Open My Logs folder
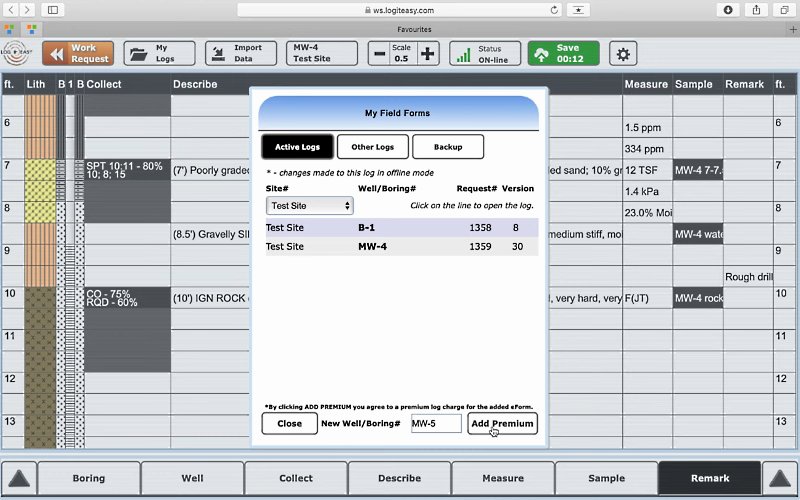 [x=159, y=54]
